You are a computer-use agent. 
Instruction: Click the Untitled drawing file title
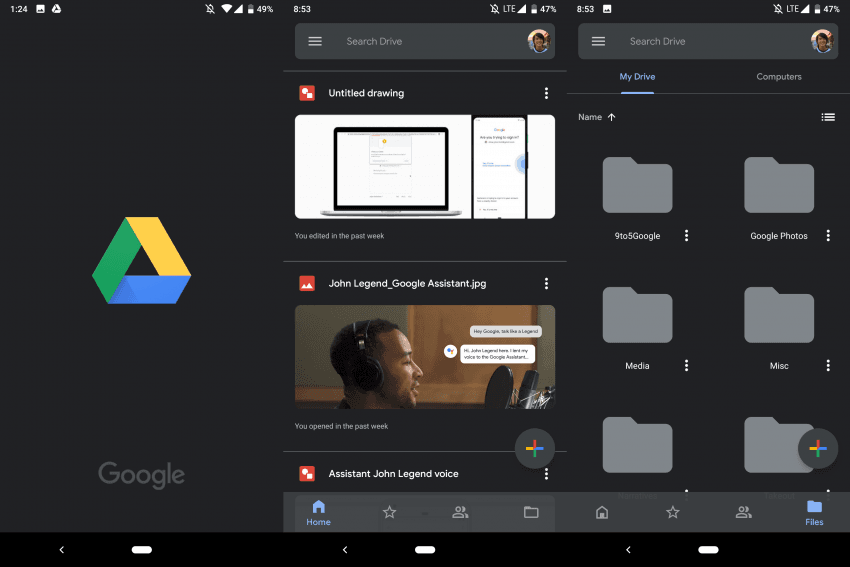(366, 93)
